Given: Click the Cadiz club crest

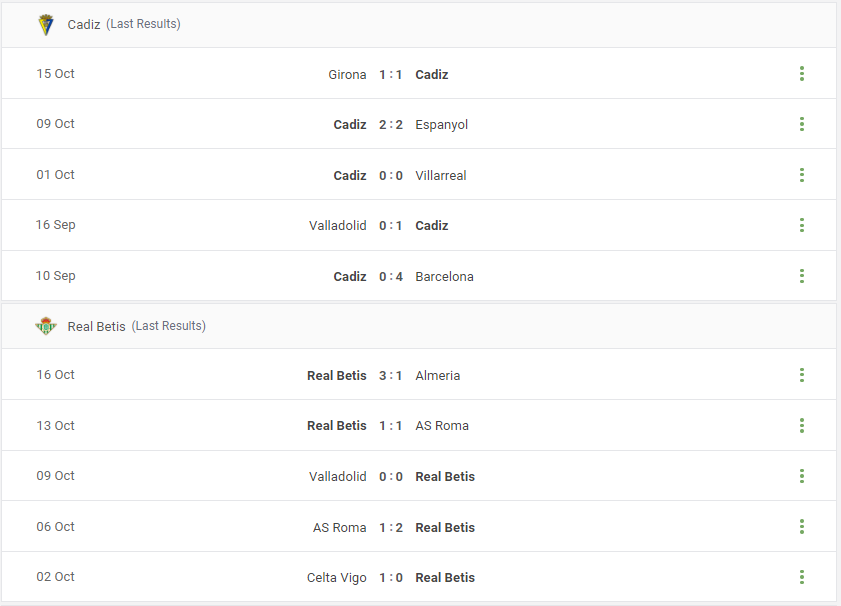Looking at the screenshot, I should click(46, 25).
